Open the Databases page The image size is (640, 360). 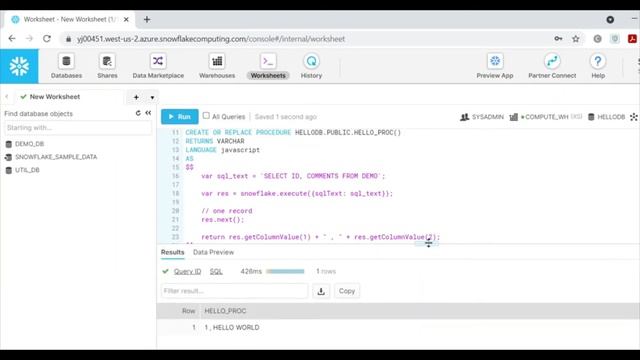point(66,66)
